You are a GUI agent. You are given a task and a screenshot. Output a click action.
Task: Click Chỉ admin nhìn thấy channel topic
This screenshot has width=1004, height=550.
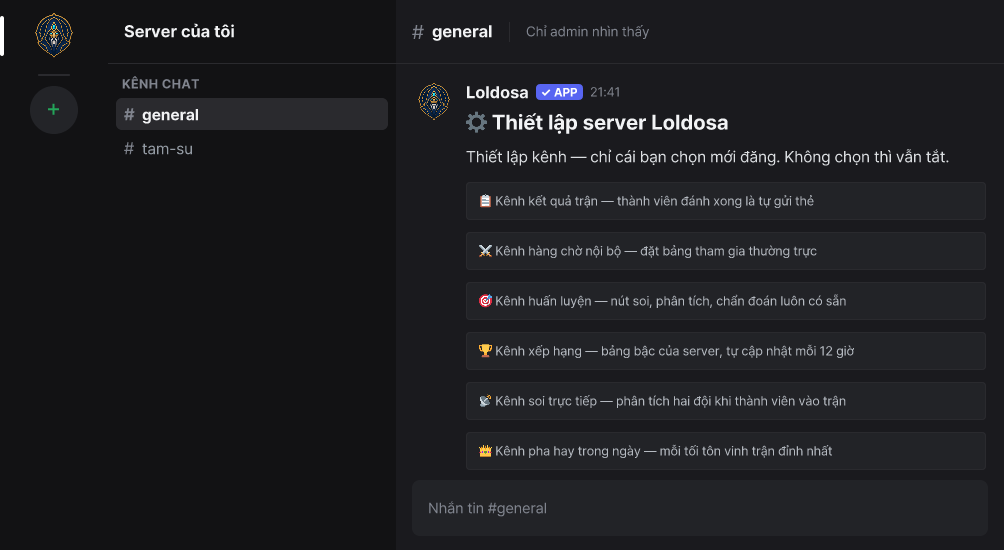tap(587, 31)
